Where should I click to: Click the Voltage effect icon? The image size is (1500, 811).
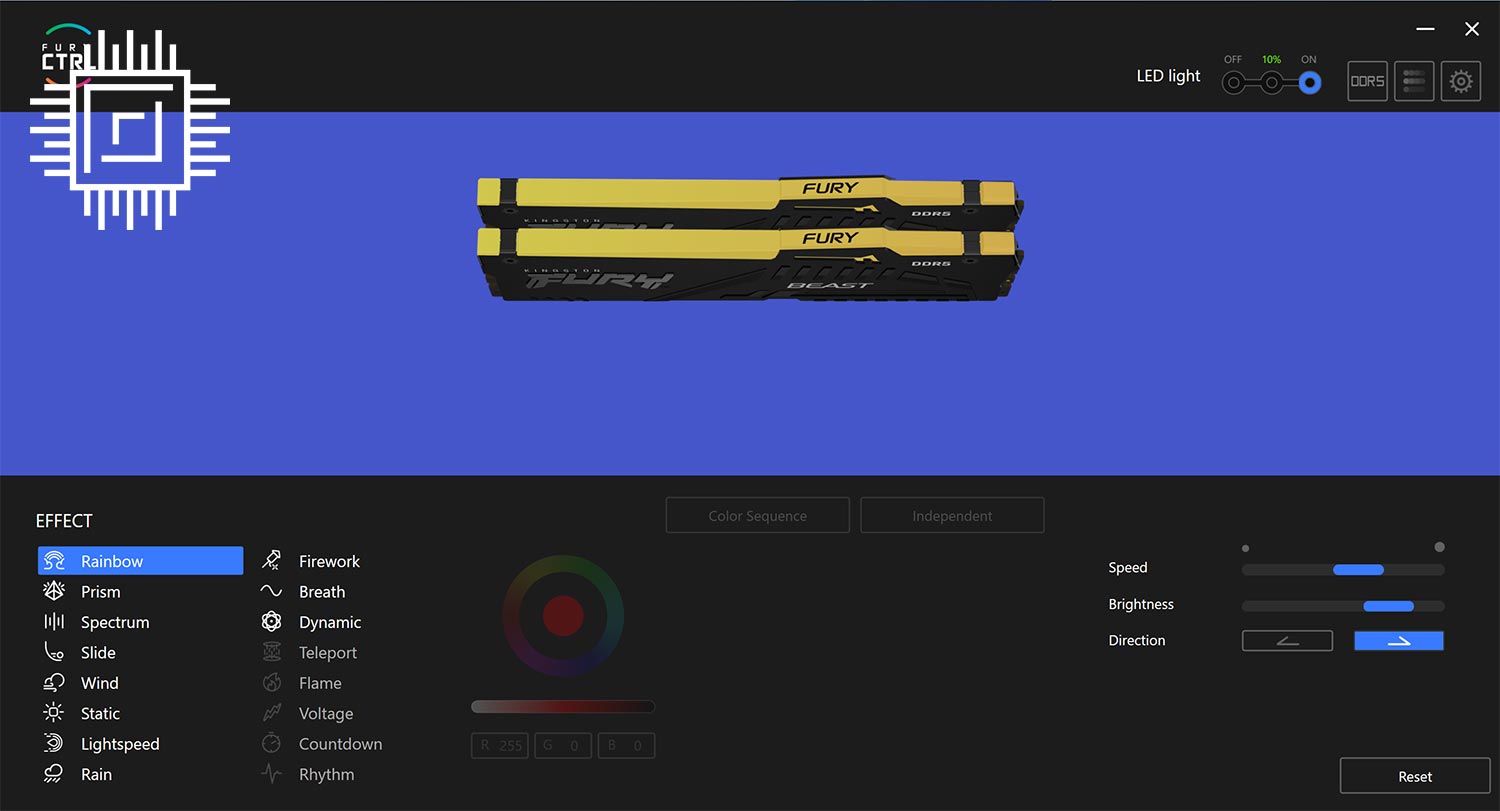tap(271, 713)
